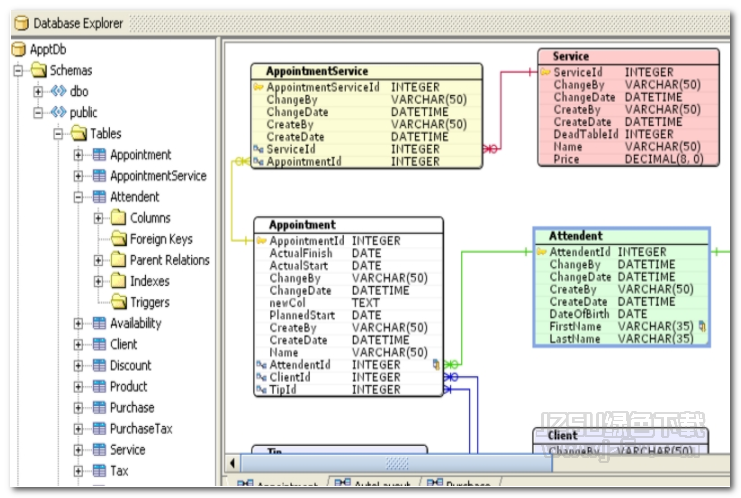Click the 'newCol' TEXT column in Appointment
Viewport: 741px width, 498px height.
(x=348, y=303)
